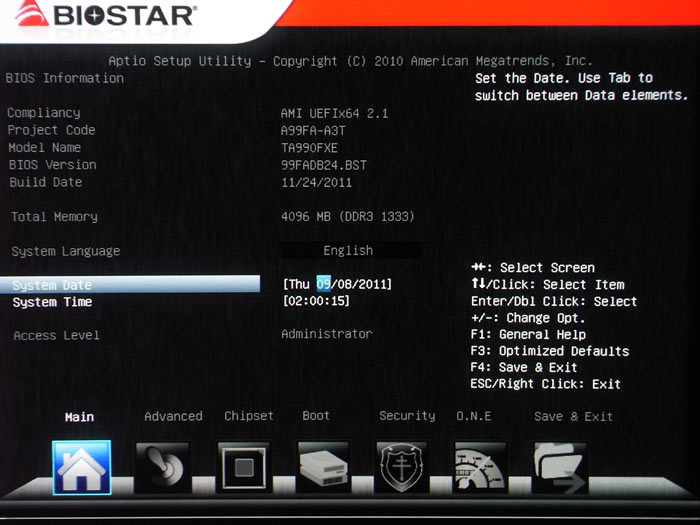Open the Main home icon
Screen dimensions: 700x525
[81, 467]
